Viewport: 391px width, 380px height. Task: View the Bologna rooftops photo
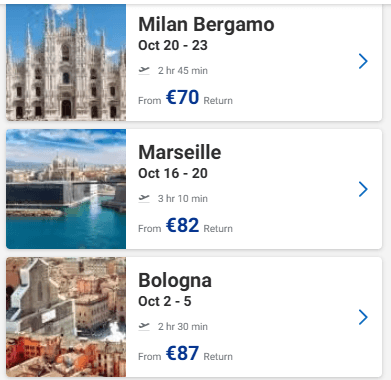[x=66, y=317]
